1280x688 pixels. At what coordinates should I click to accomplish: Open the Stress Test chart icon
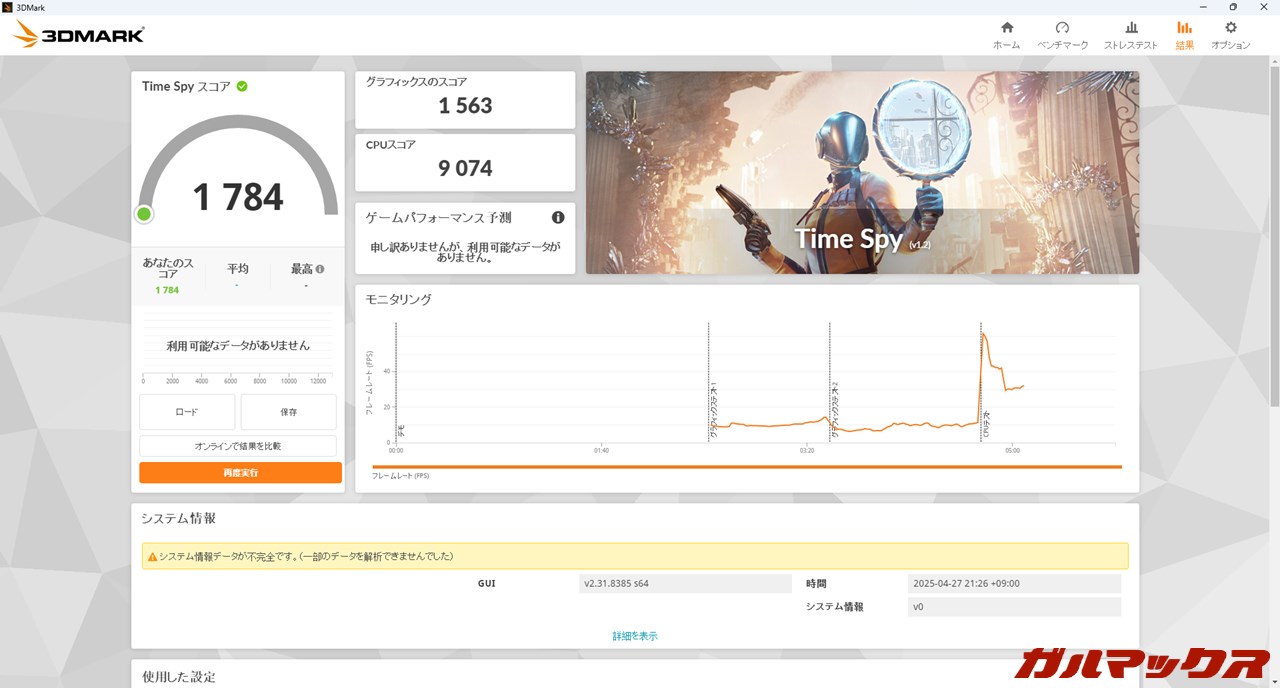click(1130, 28)
